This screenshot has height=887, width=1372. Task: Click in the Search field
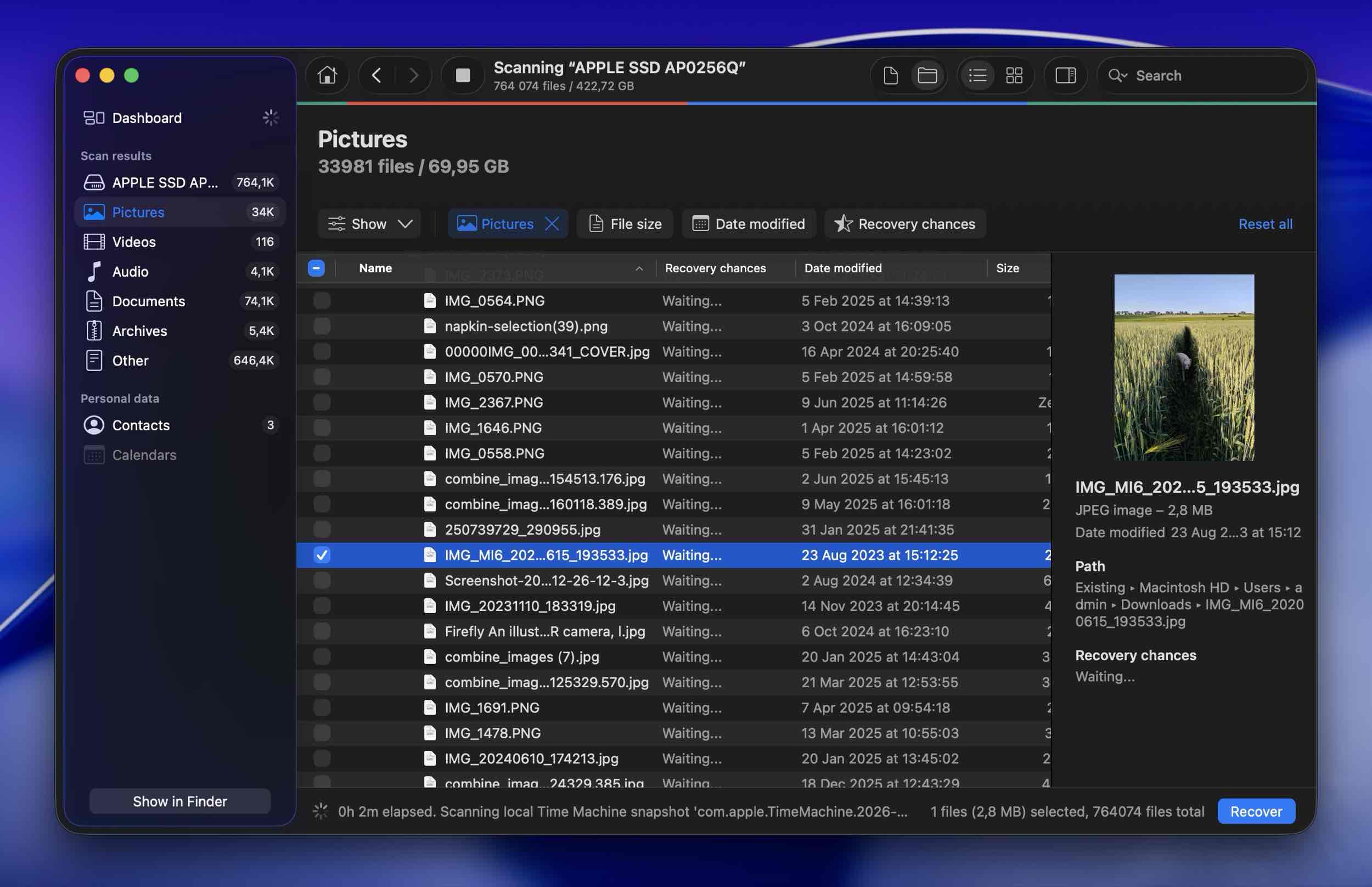pos(1209,75)
